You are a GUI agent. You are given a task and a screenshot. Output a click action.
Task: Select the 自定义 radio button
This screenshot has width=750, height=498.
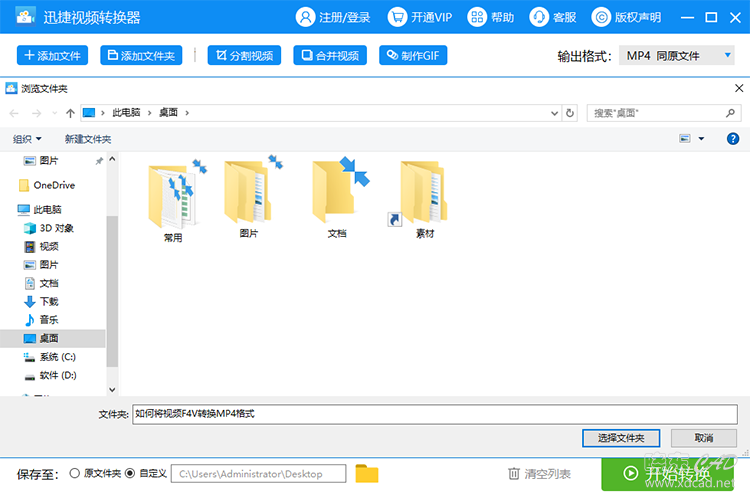pos(130,473)
